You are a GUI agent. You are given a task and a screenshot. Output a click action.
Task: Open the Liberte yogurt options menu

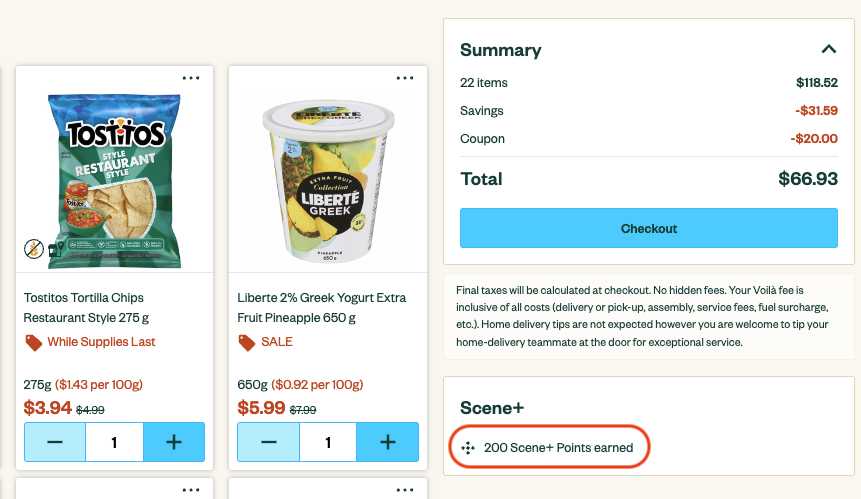click(405, 78)
